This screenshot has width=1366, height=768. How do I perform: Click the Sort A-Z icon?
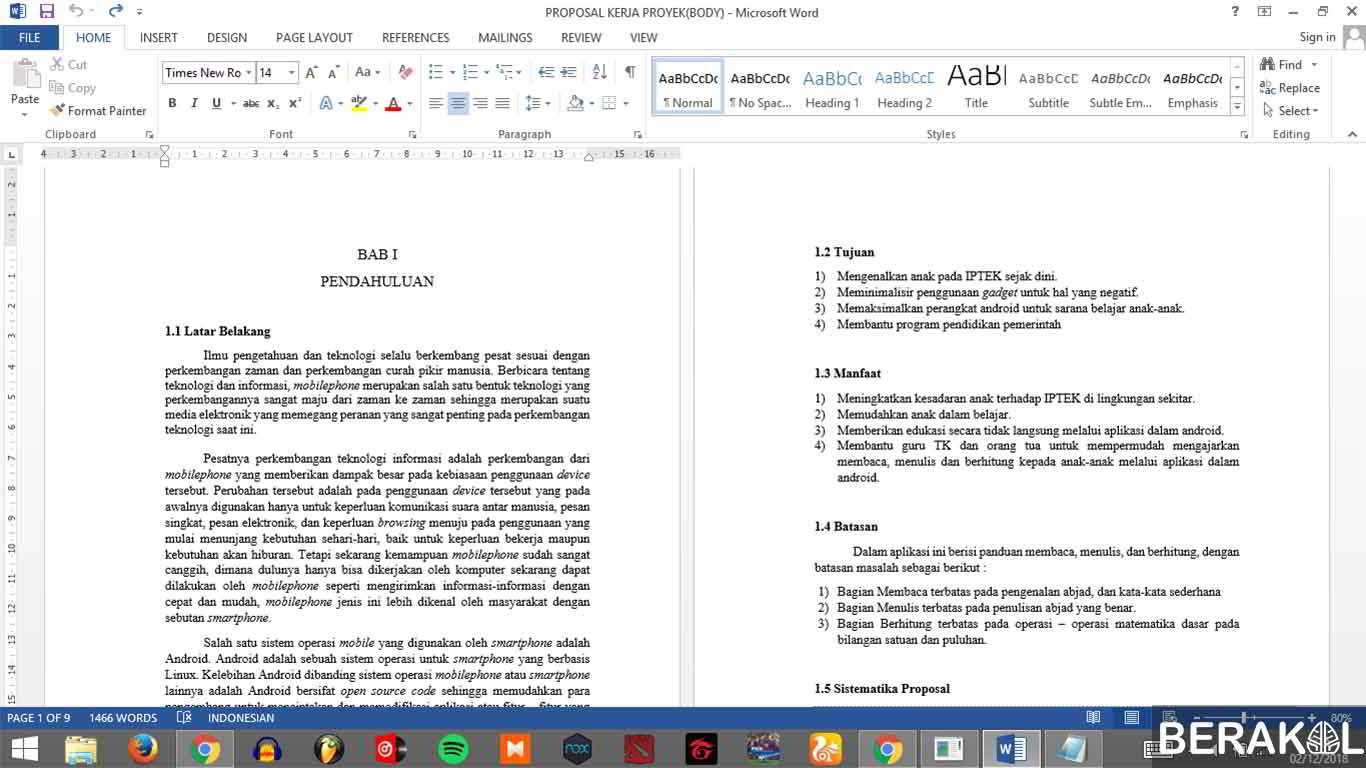pos(600,72)
